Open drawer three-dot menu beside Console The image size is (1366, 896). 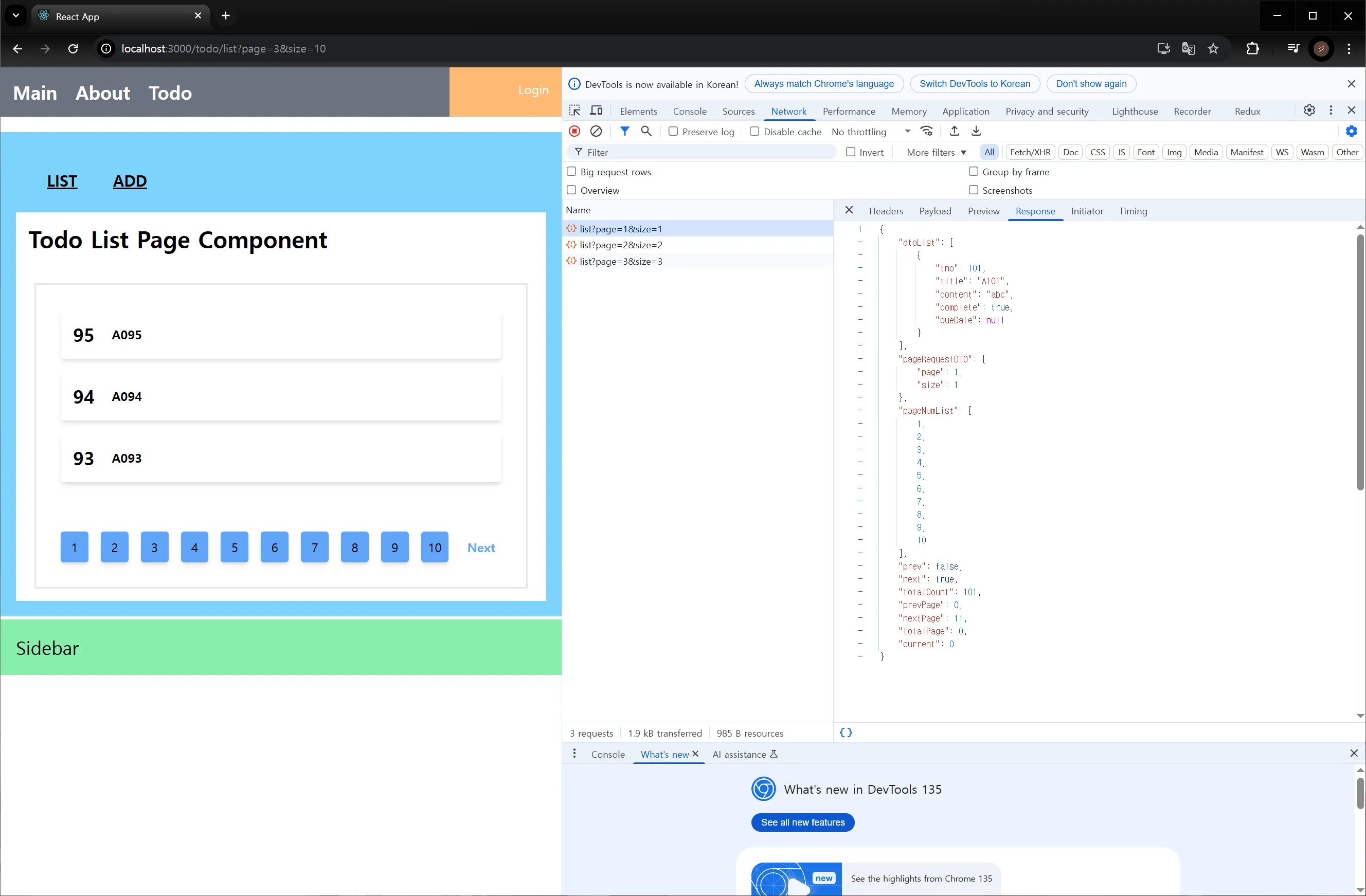pos(574,753)
